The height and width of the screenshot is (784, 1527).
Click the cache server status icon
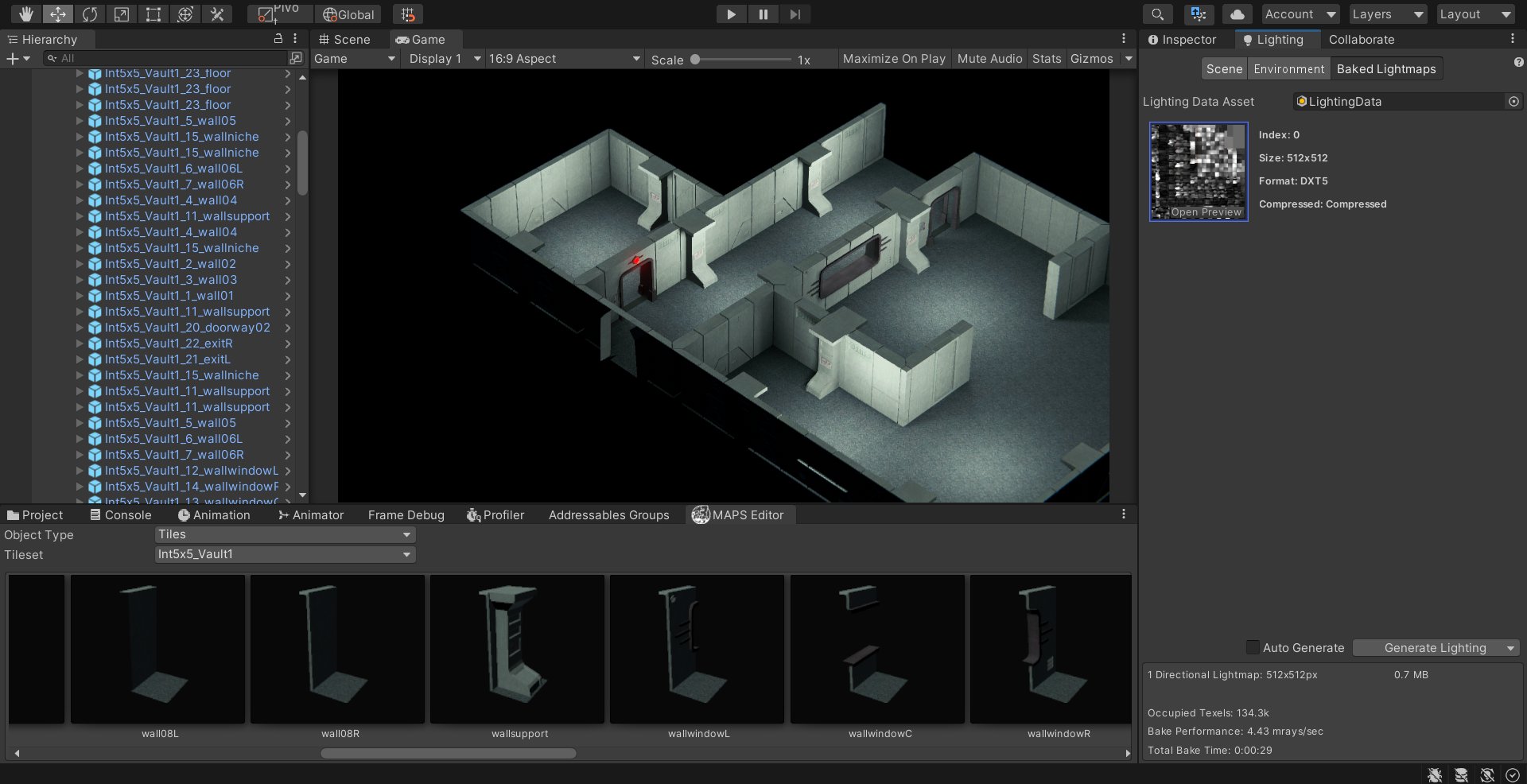click(x=1461, y=774)
